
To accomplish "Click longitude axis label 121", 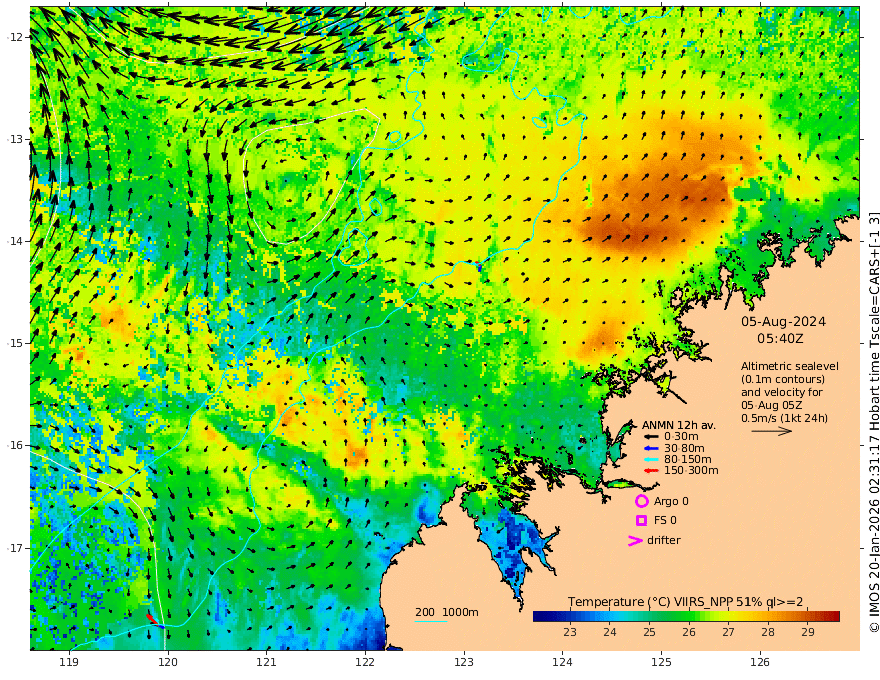I will (x=267, y=663).
